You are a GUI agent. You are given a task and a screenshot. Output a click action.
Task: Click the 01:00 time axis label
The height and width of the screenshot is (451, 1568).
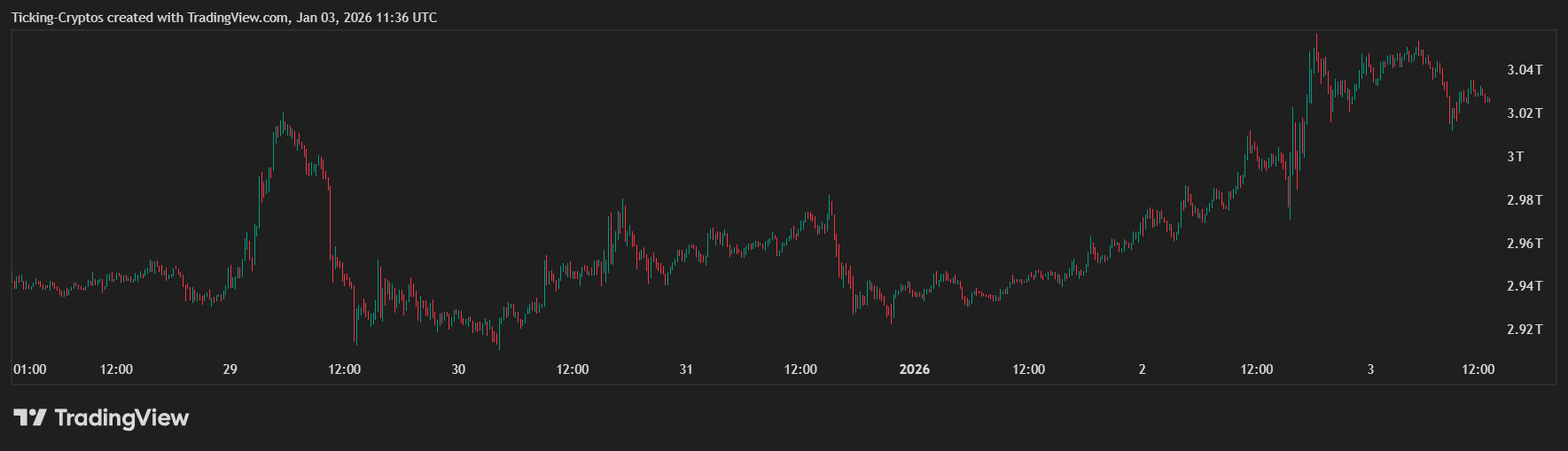[30, 369]
